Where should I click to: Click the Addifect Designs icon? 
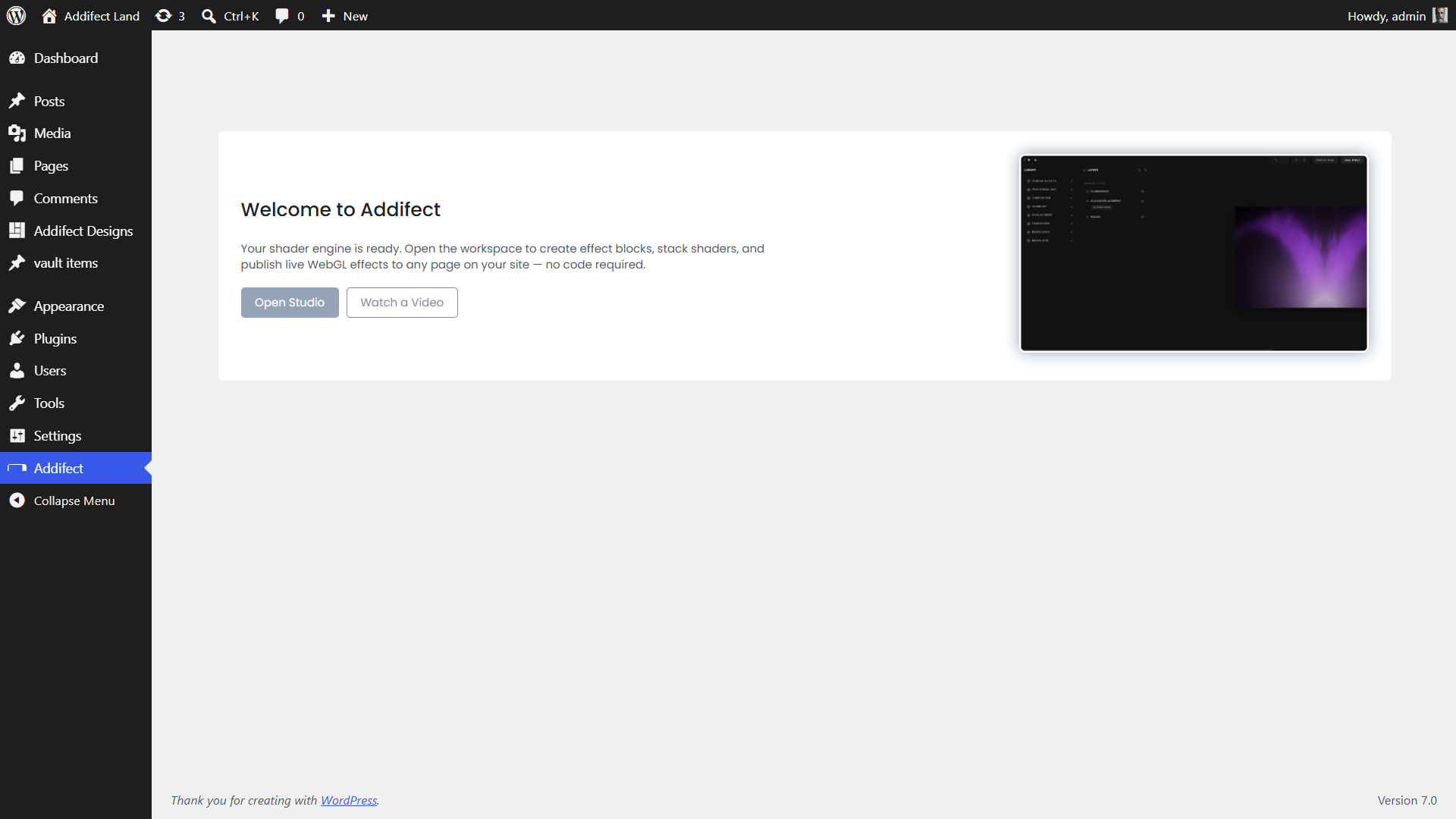tap(17, 231)
